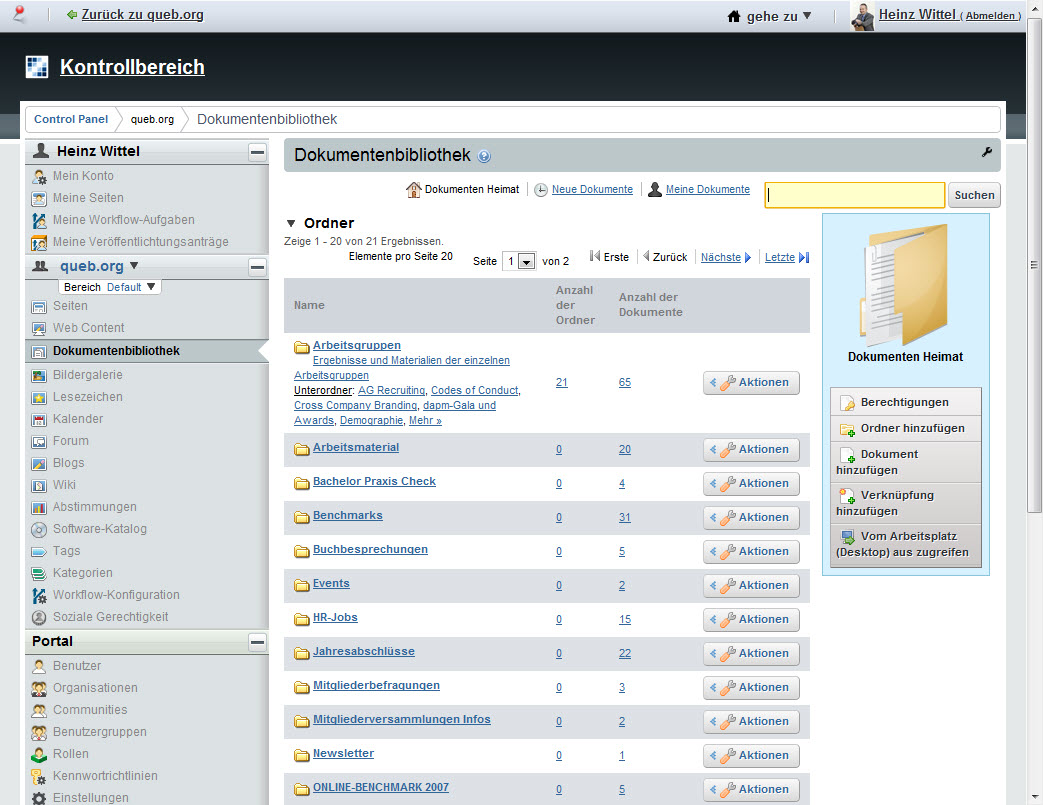Image resolution: width=1043 pixels, height=805 pixels.
Task: Open the Bildergalerie sidebar icon
Action: [39, 375]
